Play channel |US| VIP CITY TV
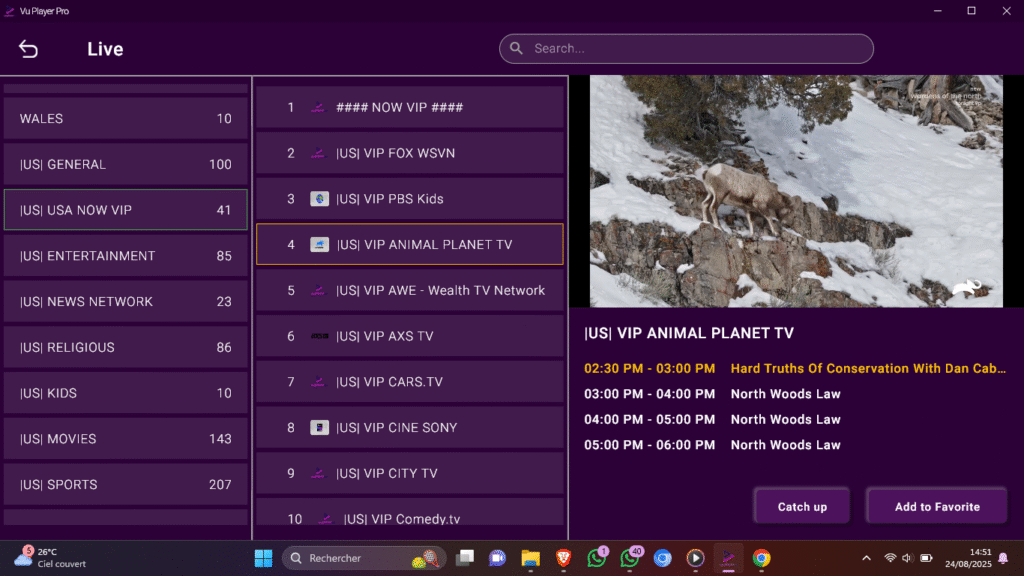This screenshot has width=1024, height=576. [409, 473]
